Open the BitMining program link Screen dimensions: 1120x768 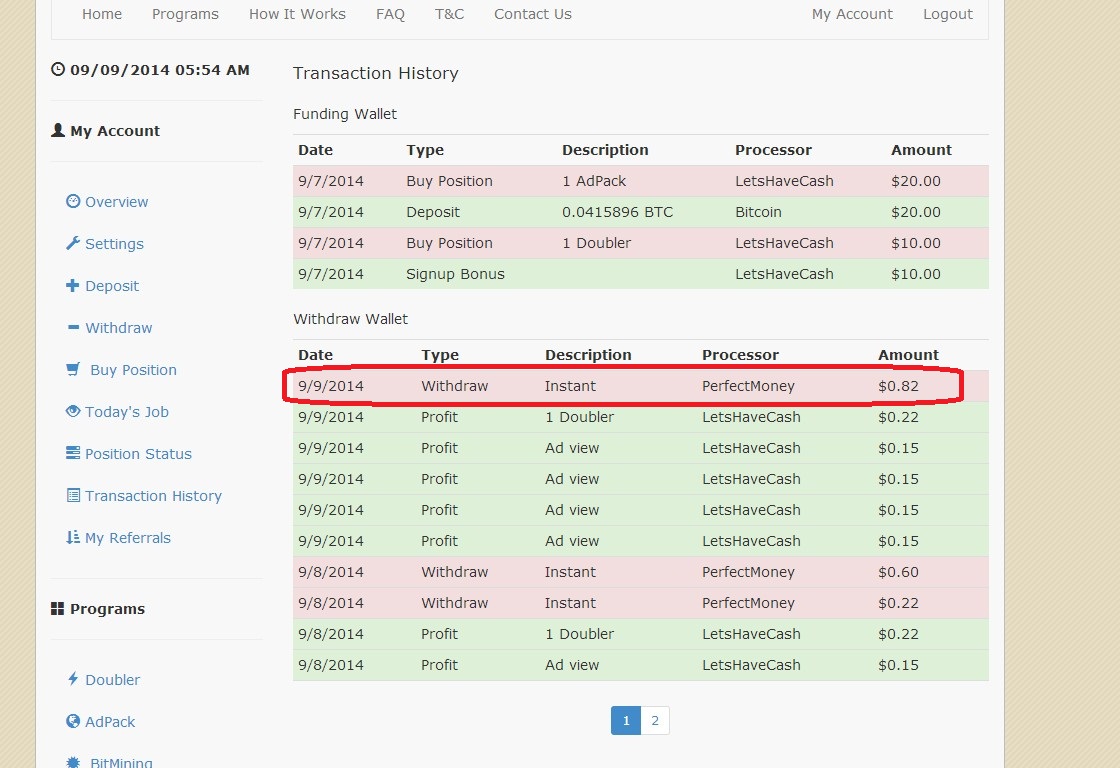[x=121, y=762]
